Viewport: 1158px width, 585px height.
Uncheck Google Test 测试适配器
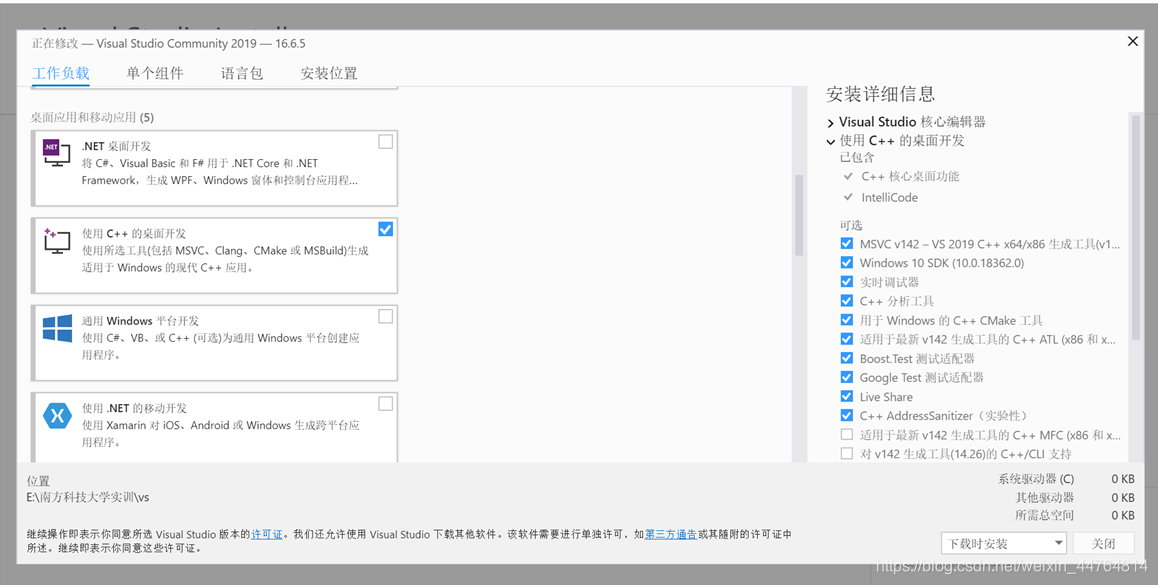coord(846,377)
